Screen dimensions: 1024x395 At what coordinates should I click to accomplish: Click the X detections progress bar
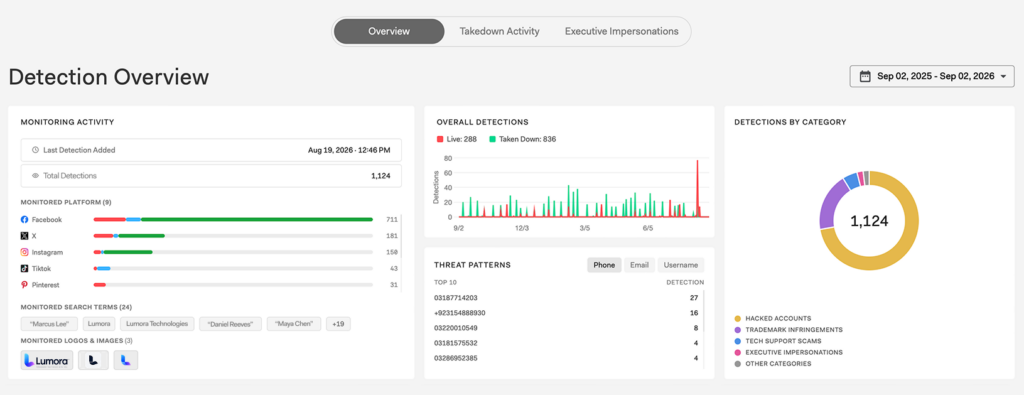[x=233, y=236]
